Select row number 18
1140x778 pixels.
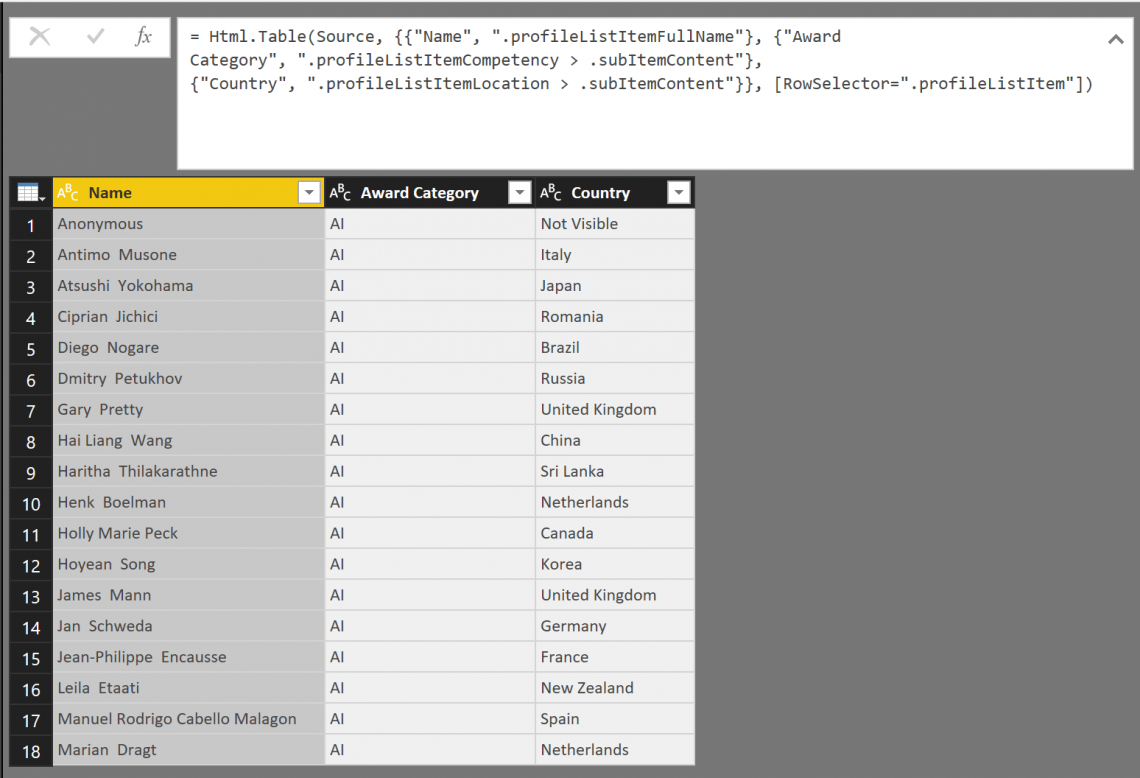[31, 751]
